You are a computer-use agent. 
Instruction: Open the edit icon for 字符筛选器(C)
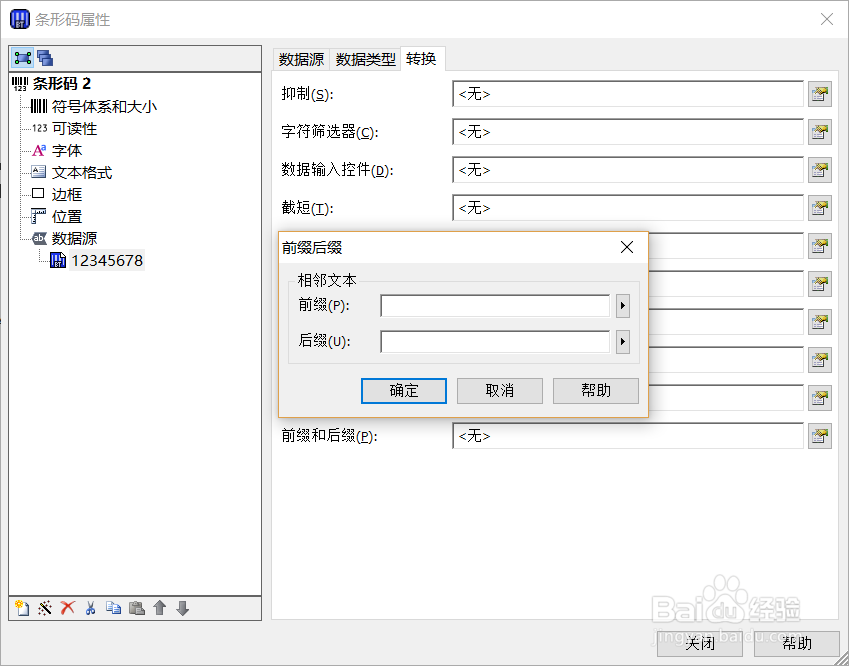tap(820, 132)
